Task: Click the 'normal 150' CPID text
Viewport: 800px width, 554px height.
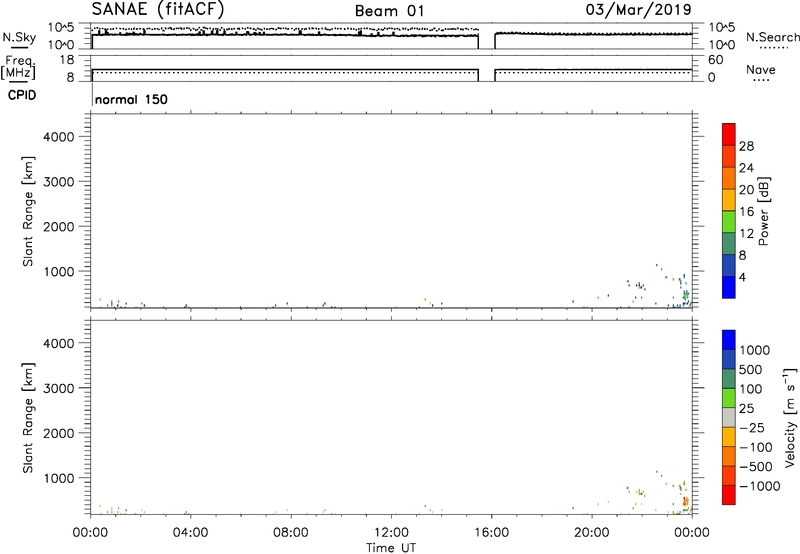Action: coord(131,99)
